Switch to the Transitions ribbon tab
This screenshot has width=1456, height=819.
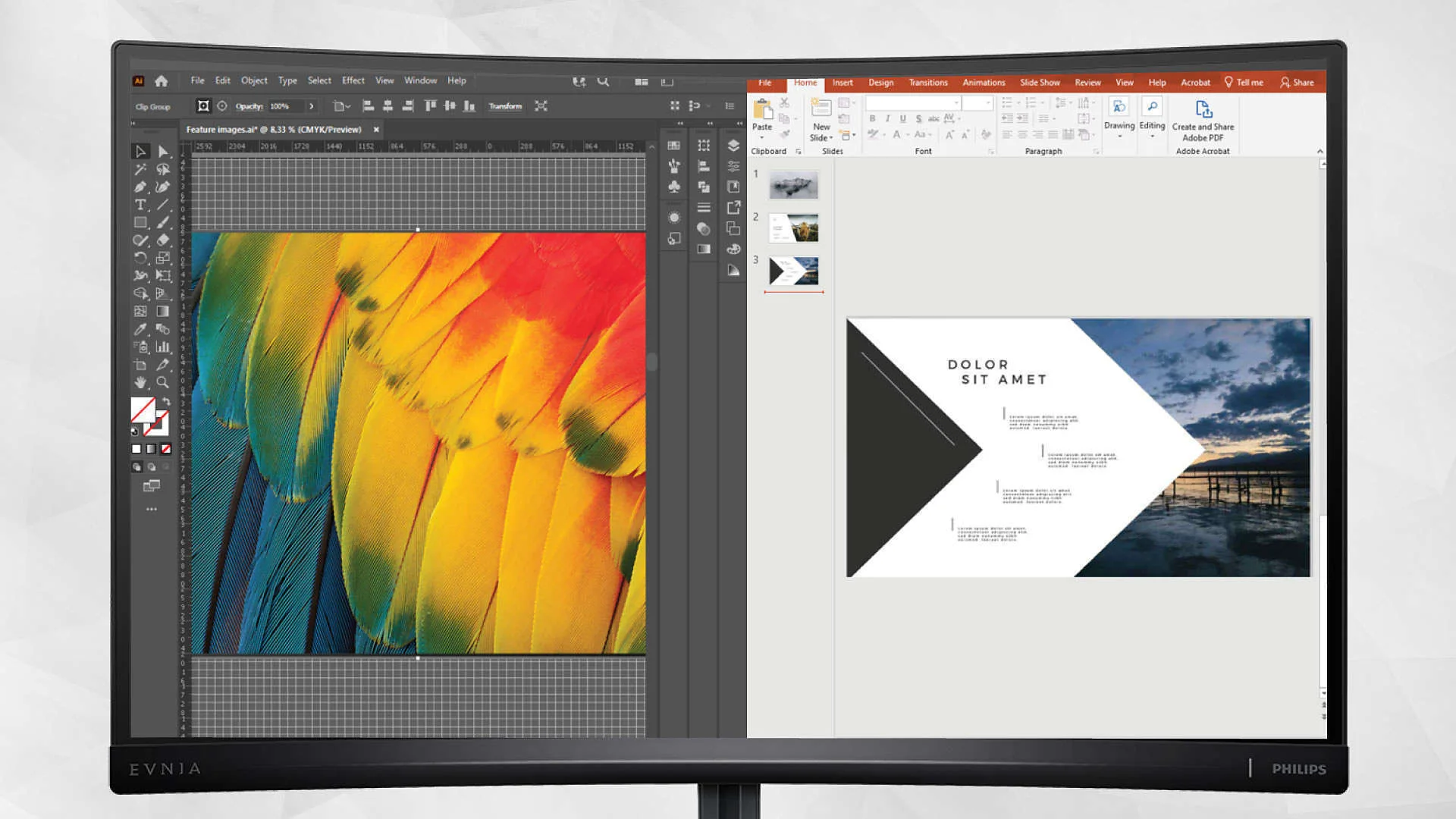[927, 83]
